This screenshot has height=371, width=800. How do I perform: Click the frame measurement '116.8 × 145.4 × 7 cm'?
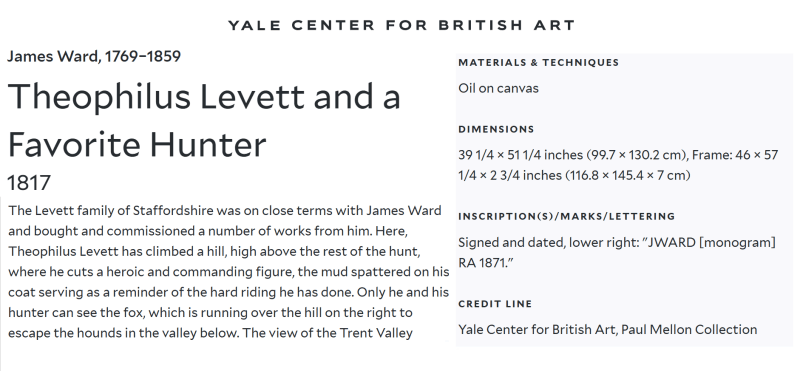coord(627,176)
